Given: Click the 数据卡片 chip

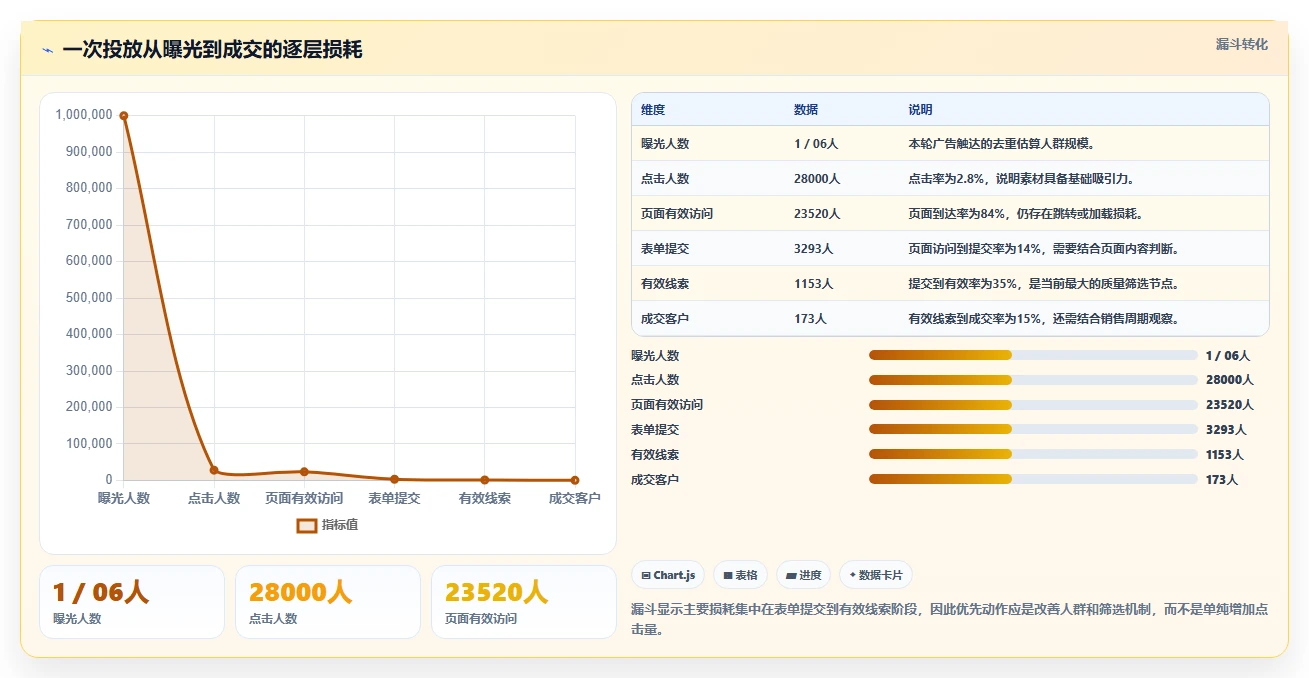Looking at the screenshot, I should 876,575.
